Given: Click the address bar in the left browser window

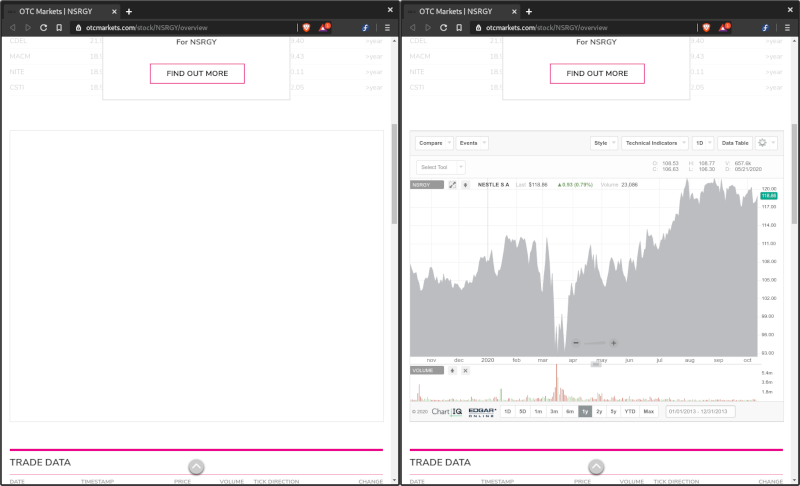Looking at the screenshot, I should pyautogui.click(x=184, y=28).
